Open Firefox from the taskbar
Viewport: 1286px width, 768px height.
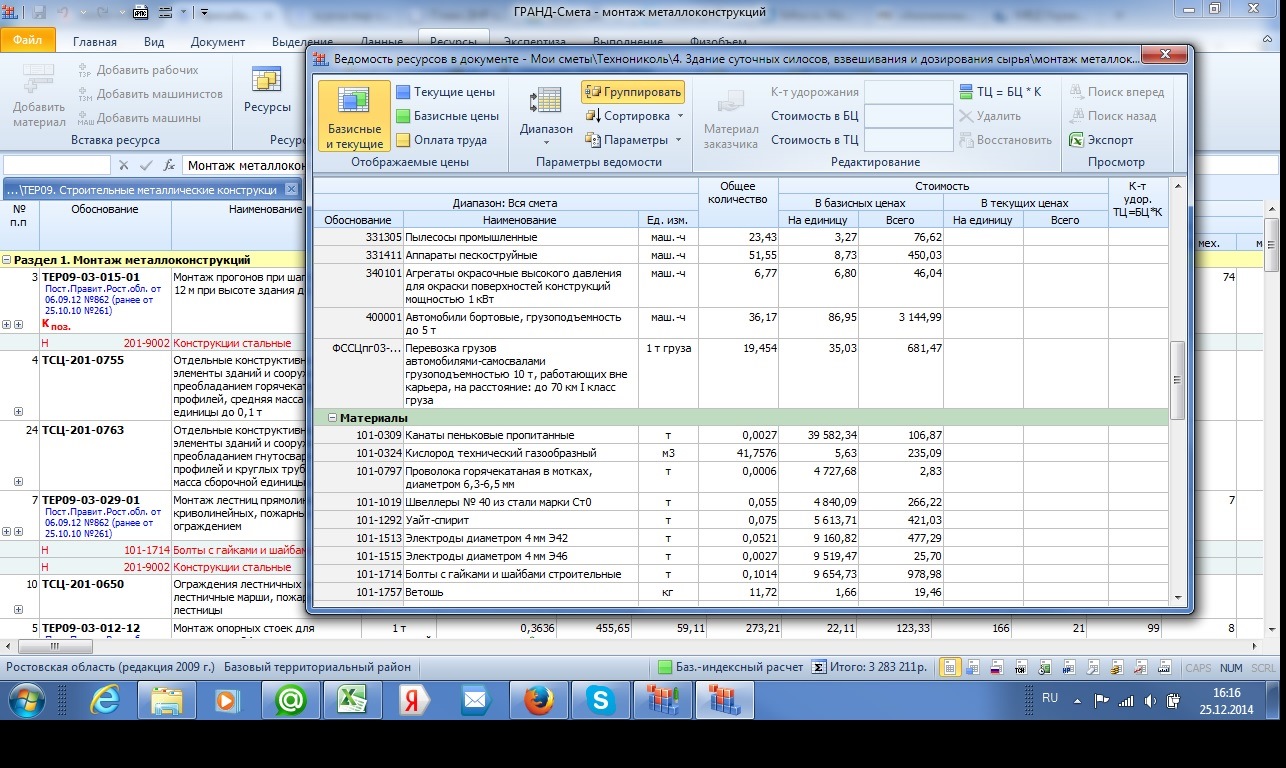pos(536,701)
